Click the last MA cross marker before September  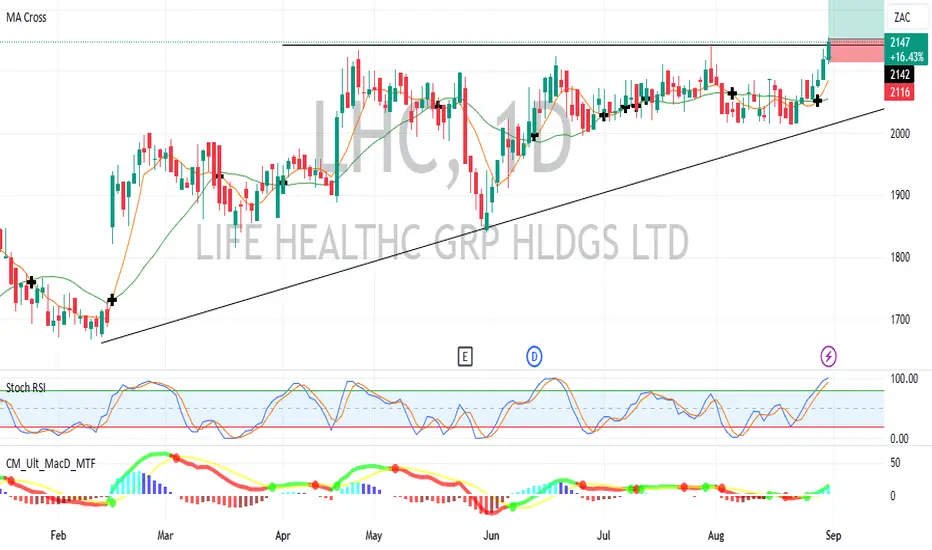click(818, 101)
